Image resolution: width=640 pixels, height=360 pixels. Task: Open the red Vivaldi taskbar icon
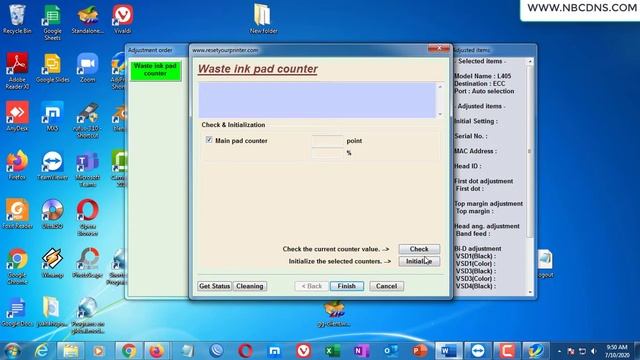click(x=303, y=351)
